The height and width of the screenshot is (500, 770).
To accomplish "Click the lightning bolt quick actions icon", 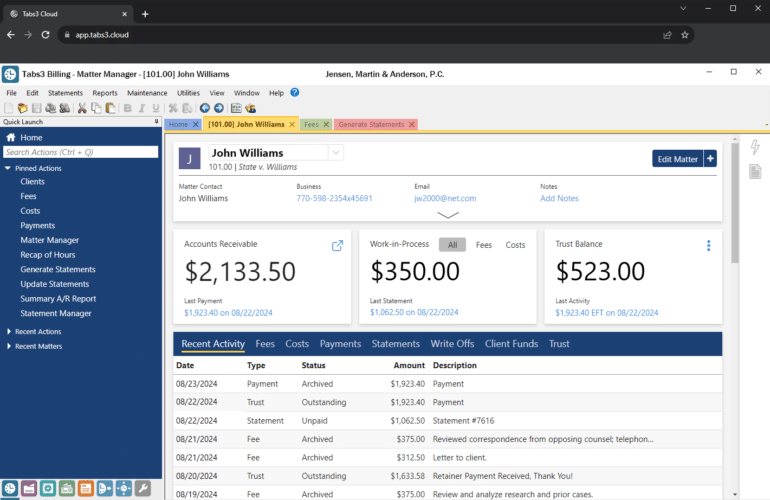I will [755, 148].
